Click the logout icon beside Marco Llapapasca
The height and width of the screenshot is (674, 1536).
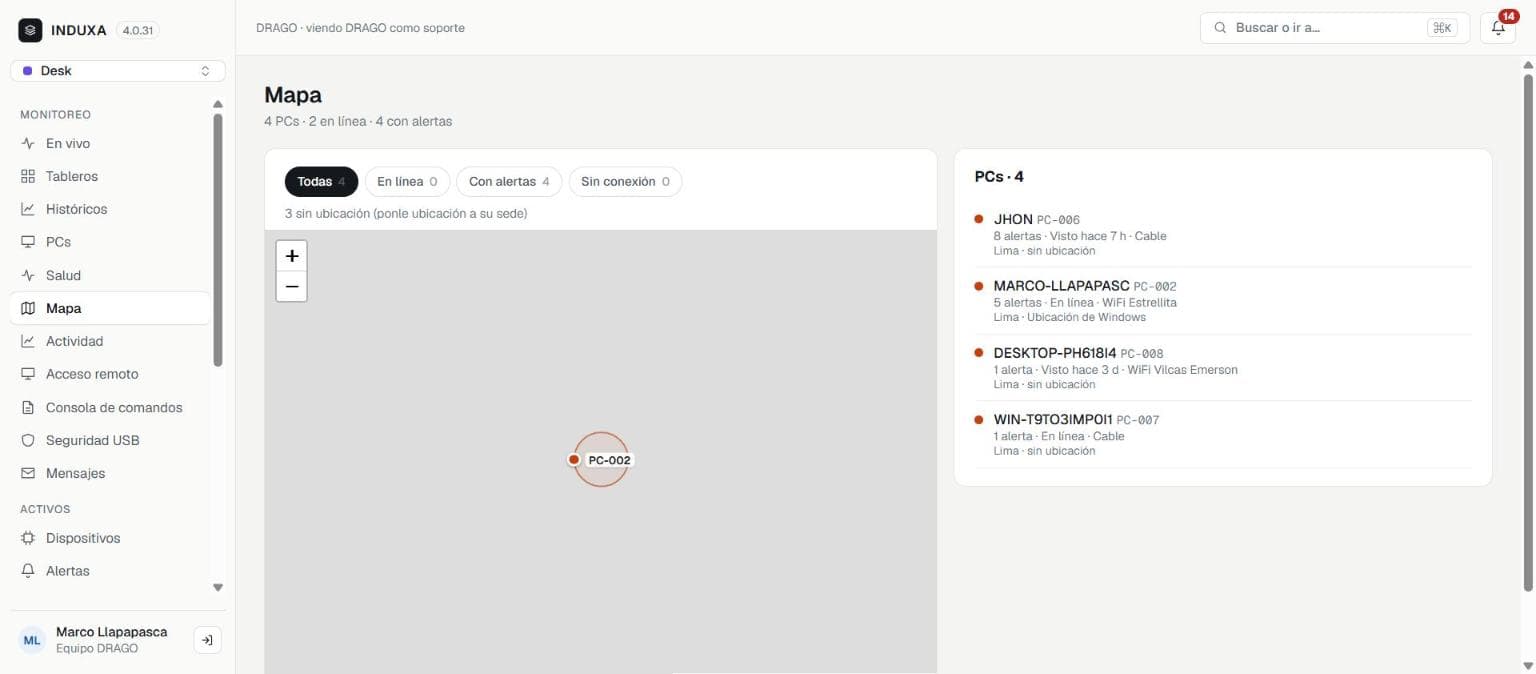207,640
